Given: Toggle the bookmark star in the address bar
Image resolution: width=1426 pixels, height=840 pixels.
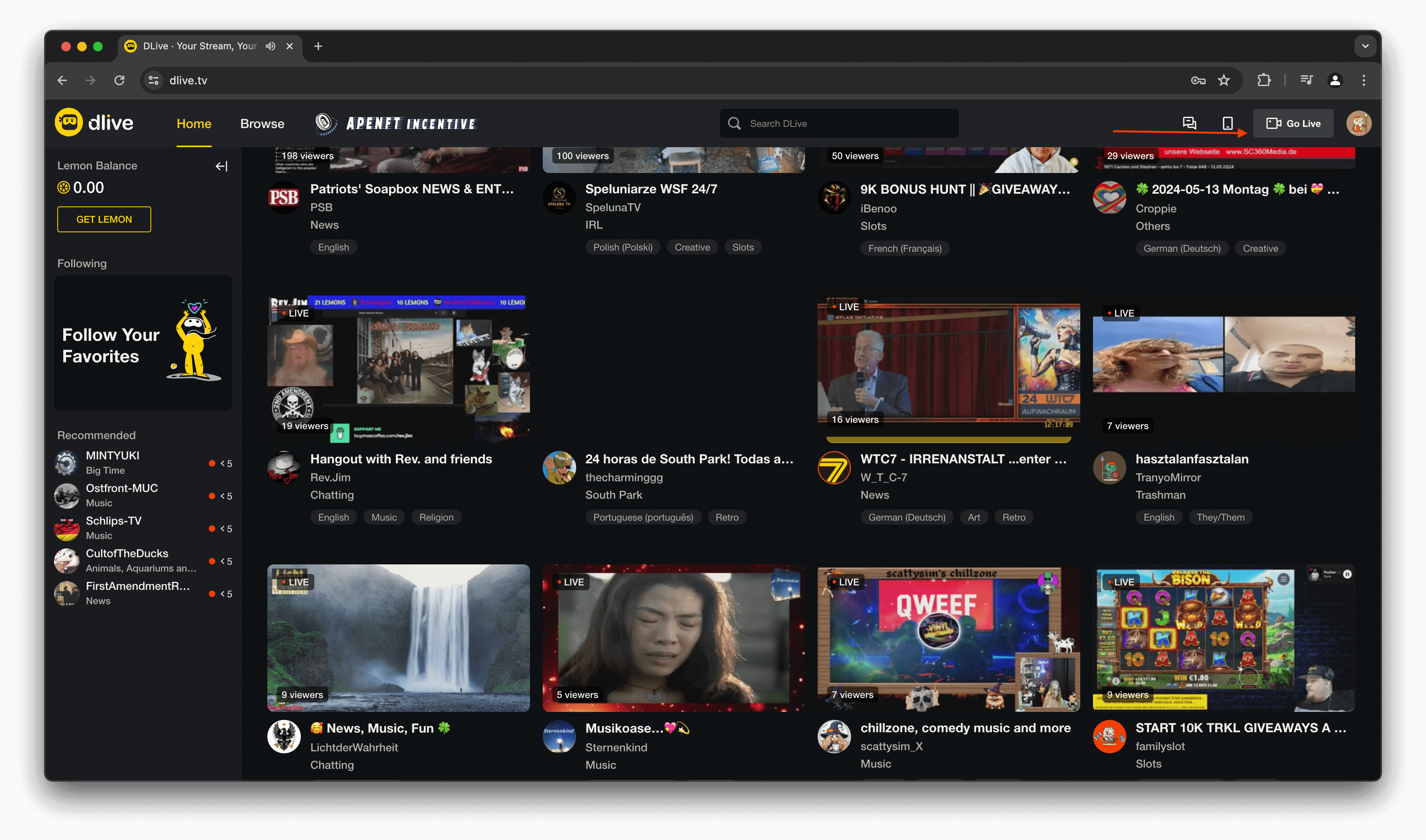Looking at the screenshot, I should pyautogui.click(x=1224, y=80).
